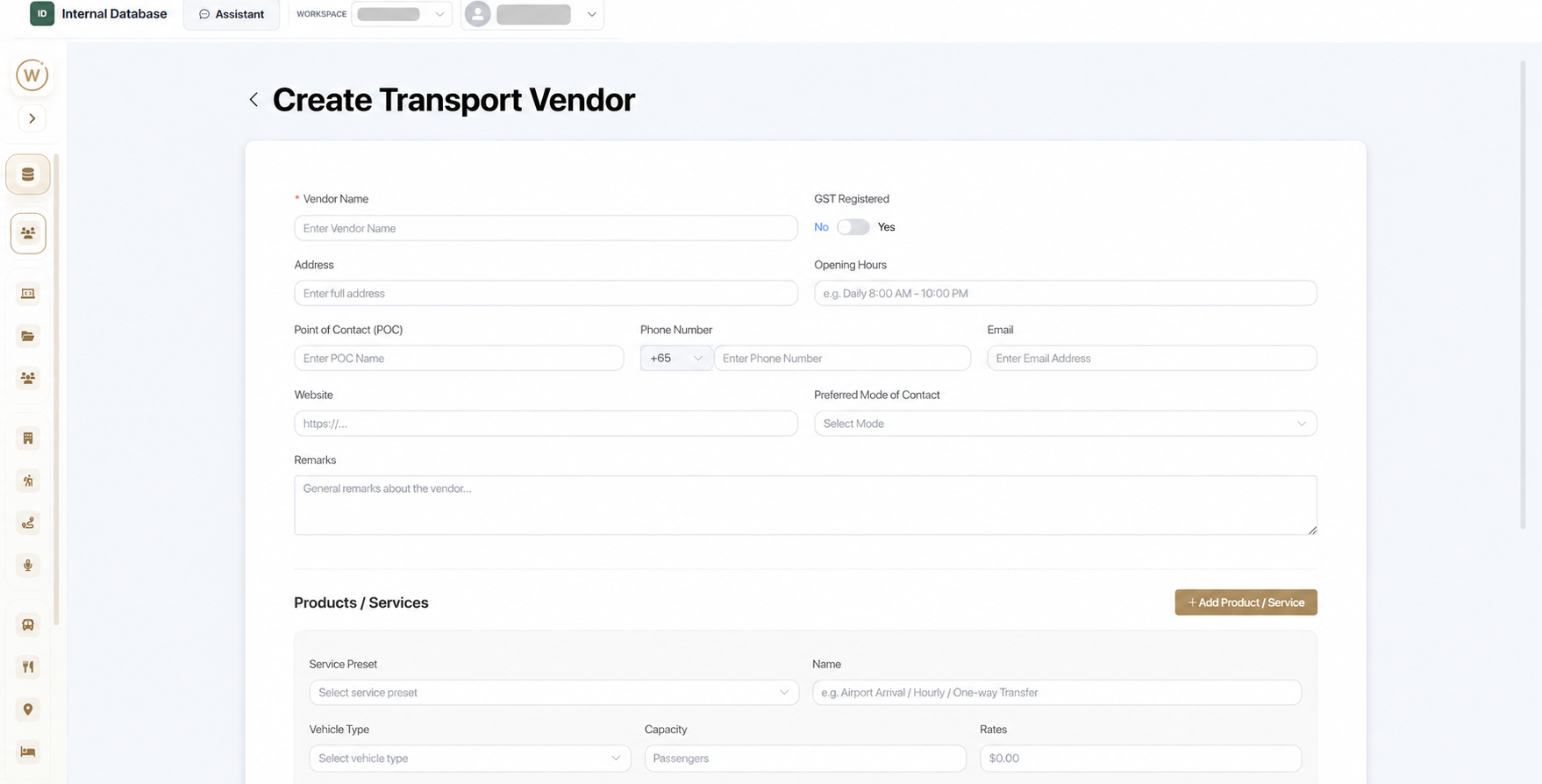This screenshot has height=784, width=1542.
Task: Click the green ID app logo
Action: (42, 14)
